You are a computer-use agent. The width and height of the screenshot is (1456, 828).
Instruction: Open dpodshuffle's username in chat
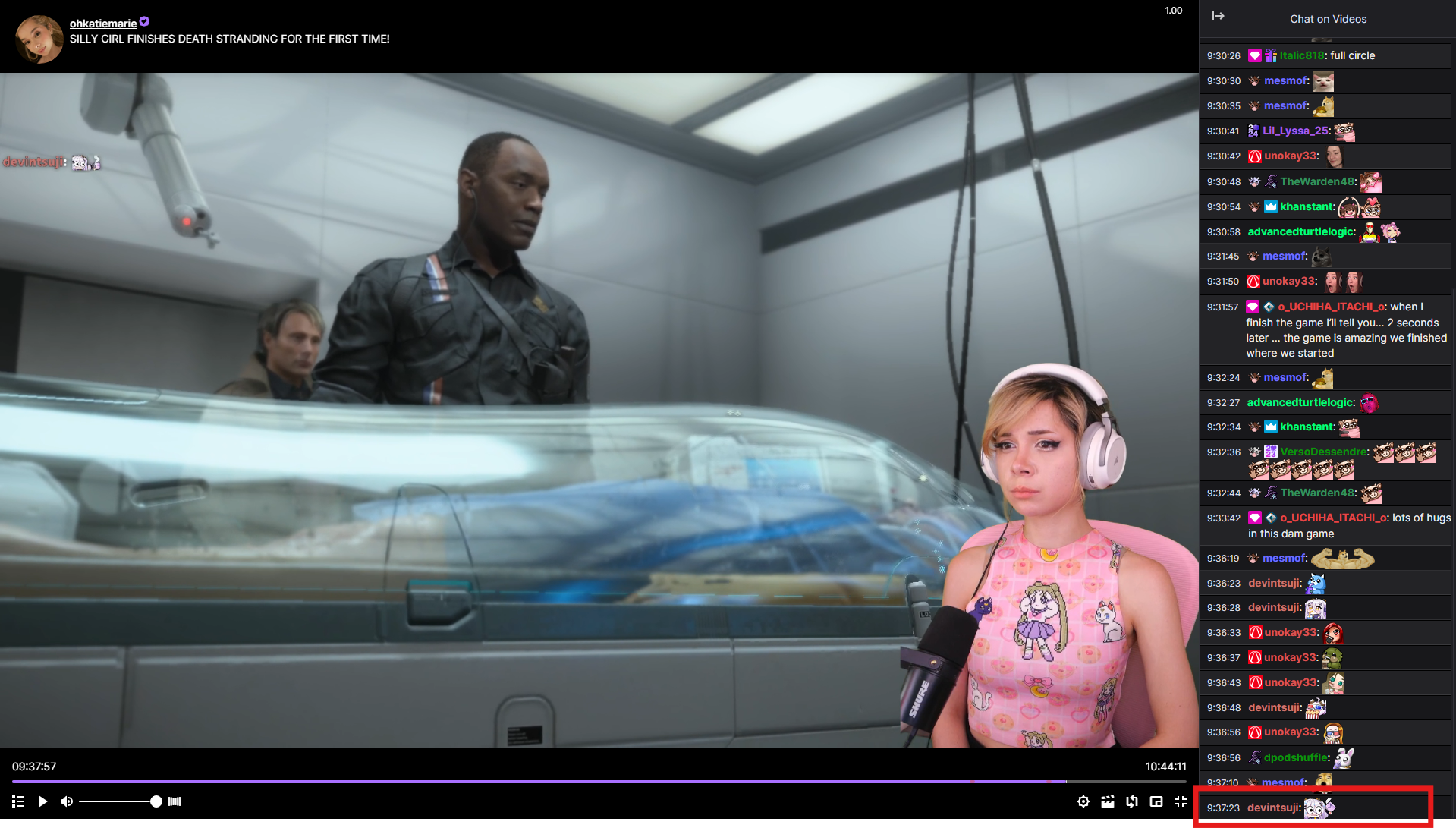pos(1296,757)
